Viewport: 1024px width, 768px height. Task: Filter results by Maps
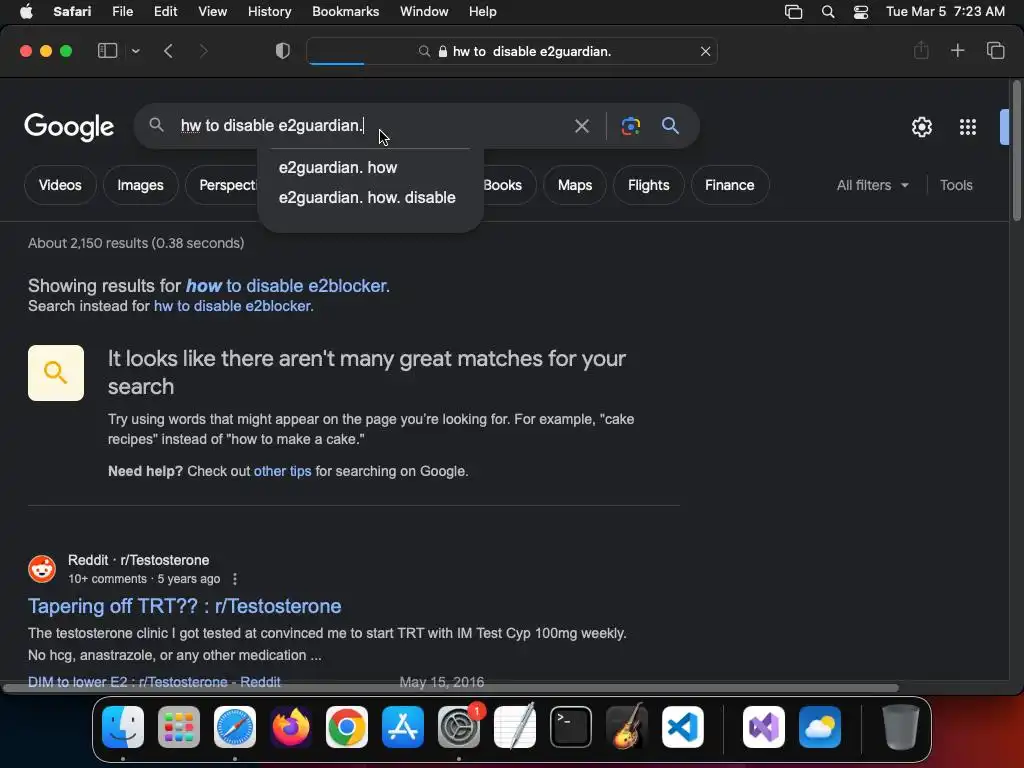tap(575, 185)
